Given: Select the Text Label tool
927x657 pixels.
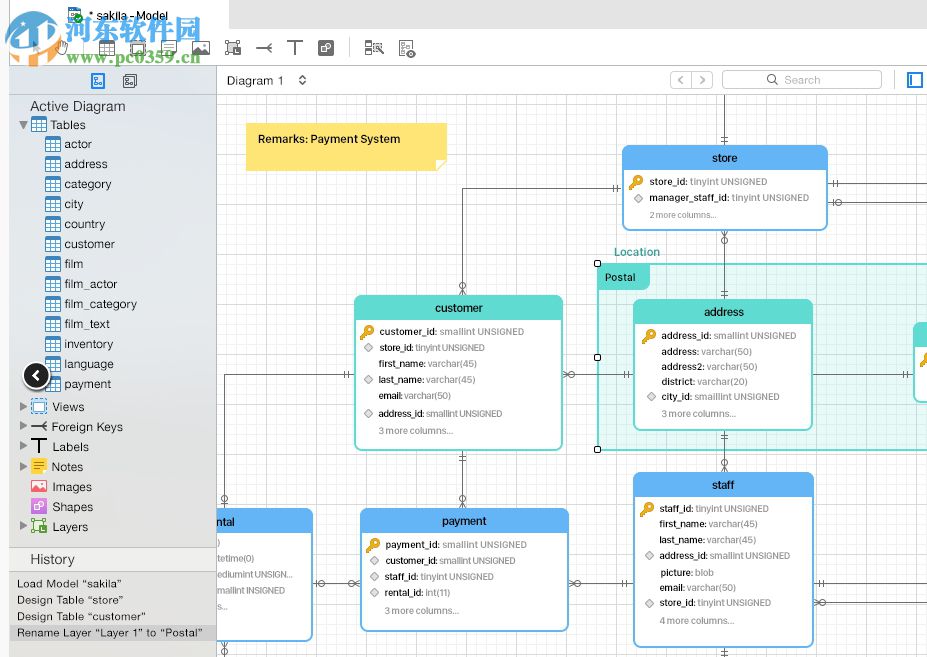Looking at the screenshot, I should tap(294, 47).
